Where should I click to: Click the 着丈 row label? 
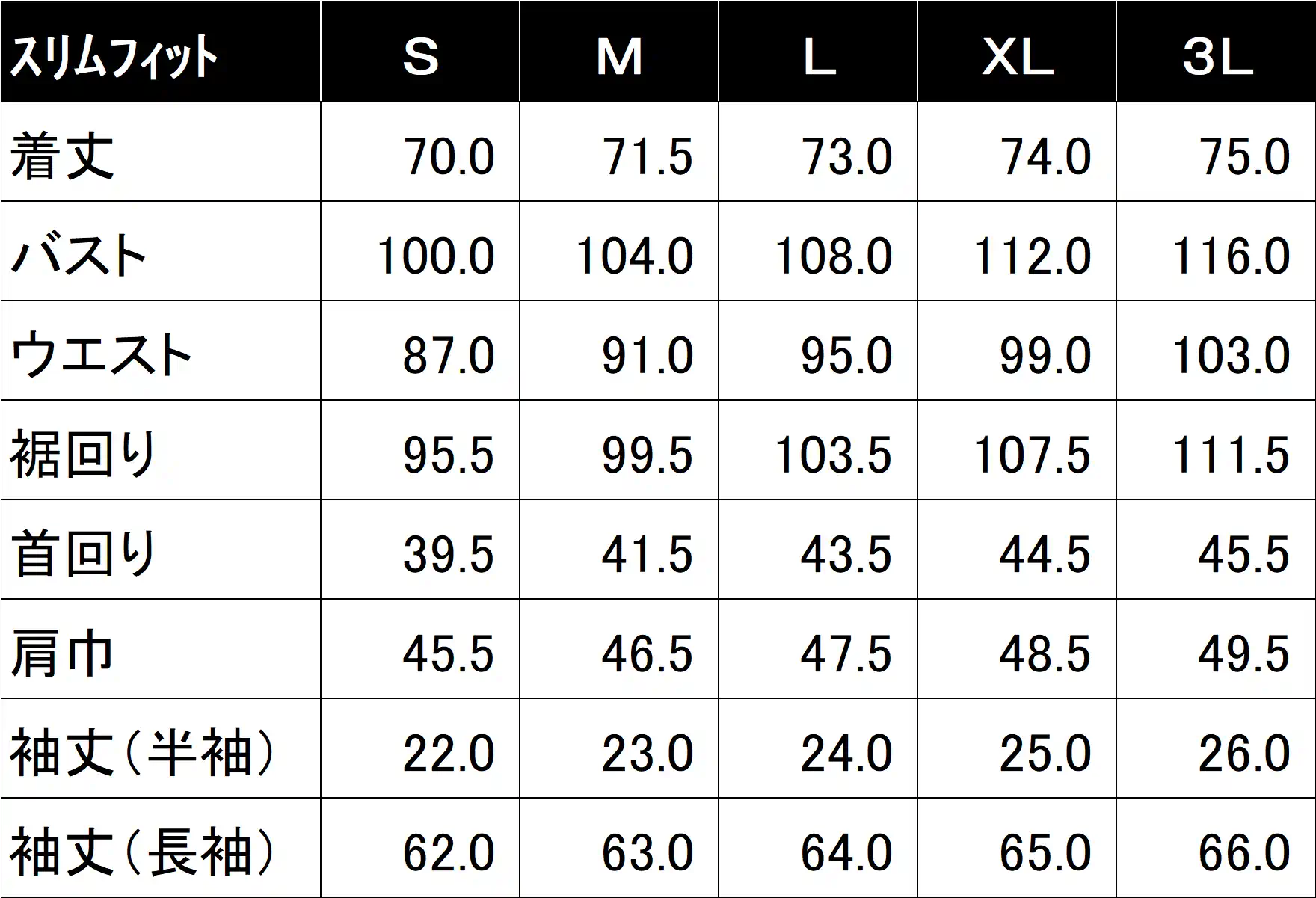pos(161,152)
